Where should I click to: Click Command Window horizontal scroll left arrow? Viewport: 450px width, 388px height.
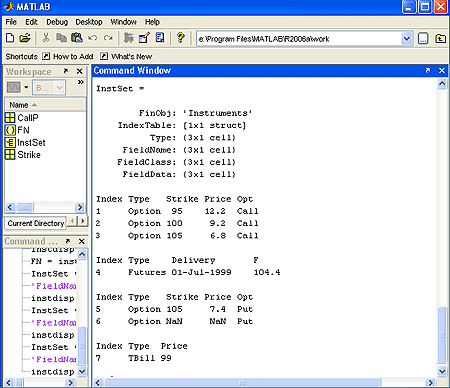point(97,383)
